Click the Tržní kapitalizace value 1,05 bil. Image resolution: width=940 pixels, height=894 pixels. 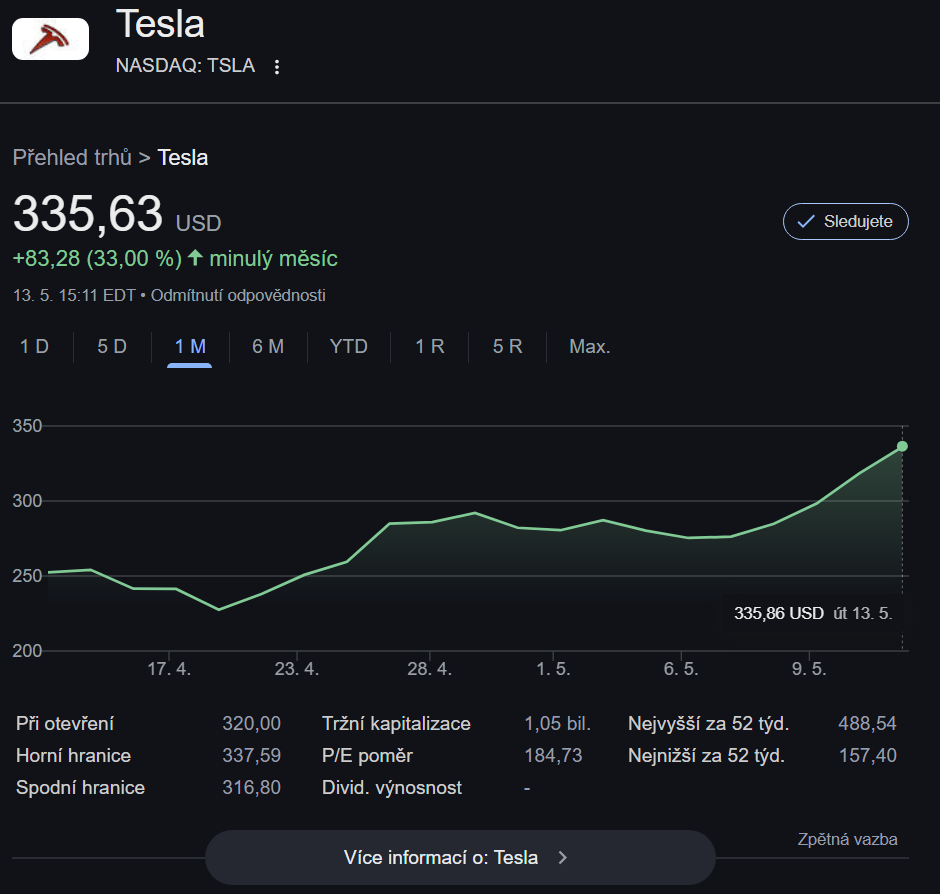(558, 724)
